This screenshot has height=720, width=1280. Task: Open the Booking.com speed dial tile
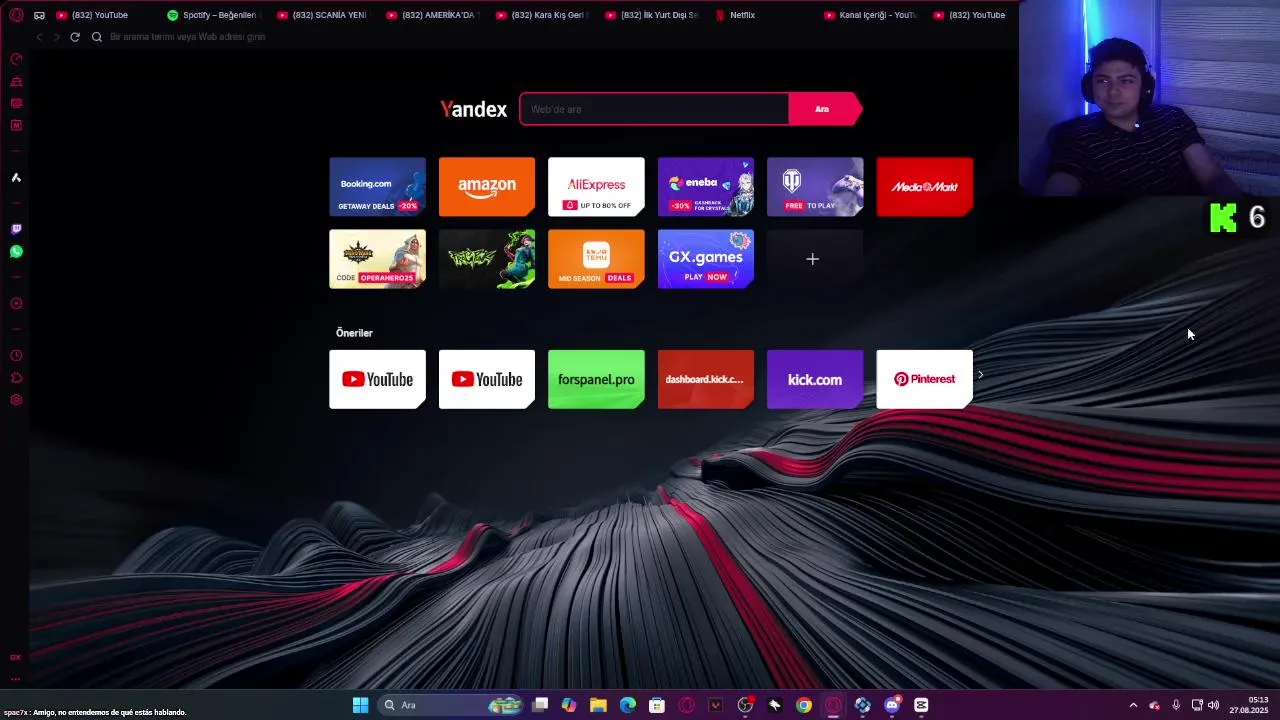pyautogui.click(x=377, y=187)
